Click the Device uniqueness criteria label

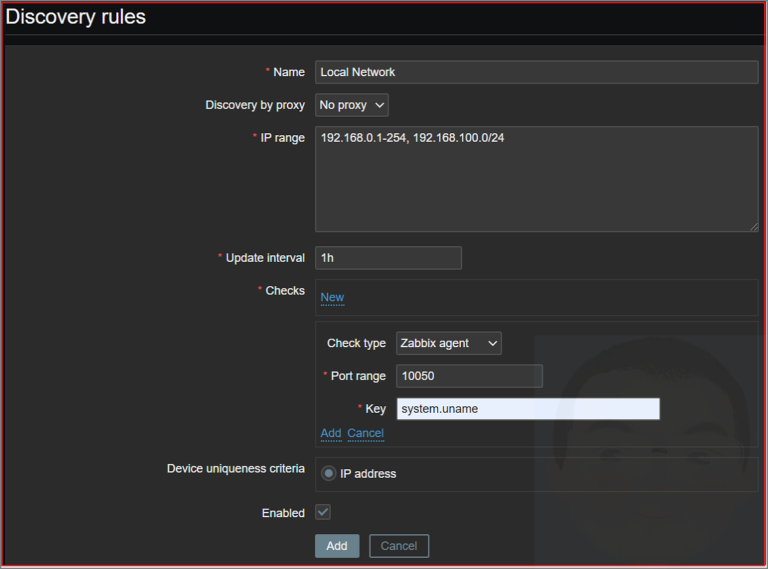click(x=236, y=469)
